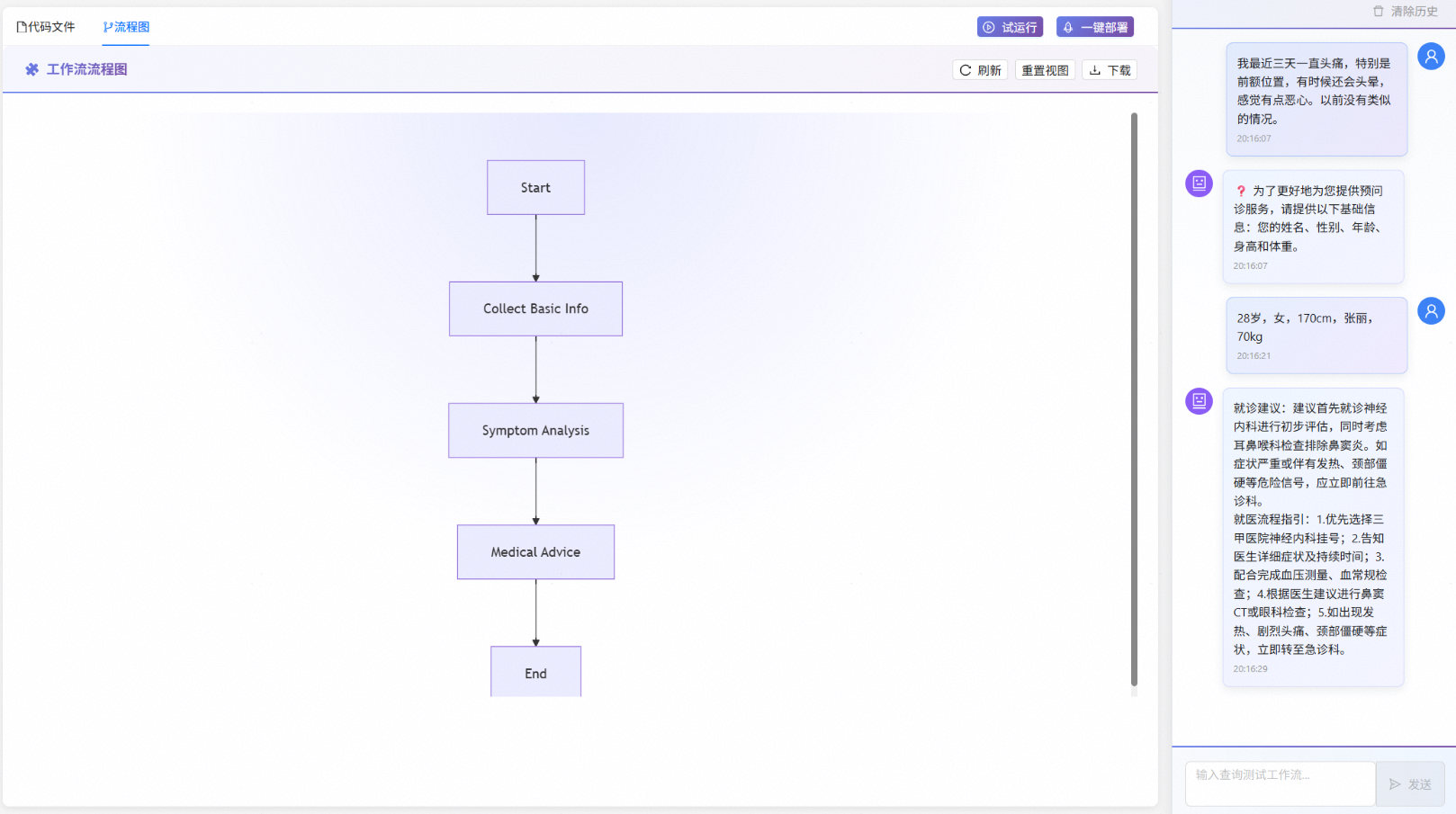The height and width of the screenshot is (814, 1456).
Task: Select the Medical Advice node
Action: [535, 551]
